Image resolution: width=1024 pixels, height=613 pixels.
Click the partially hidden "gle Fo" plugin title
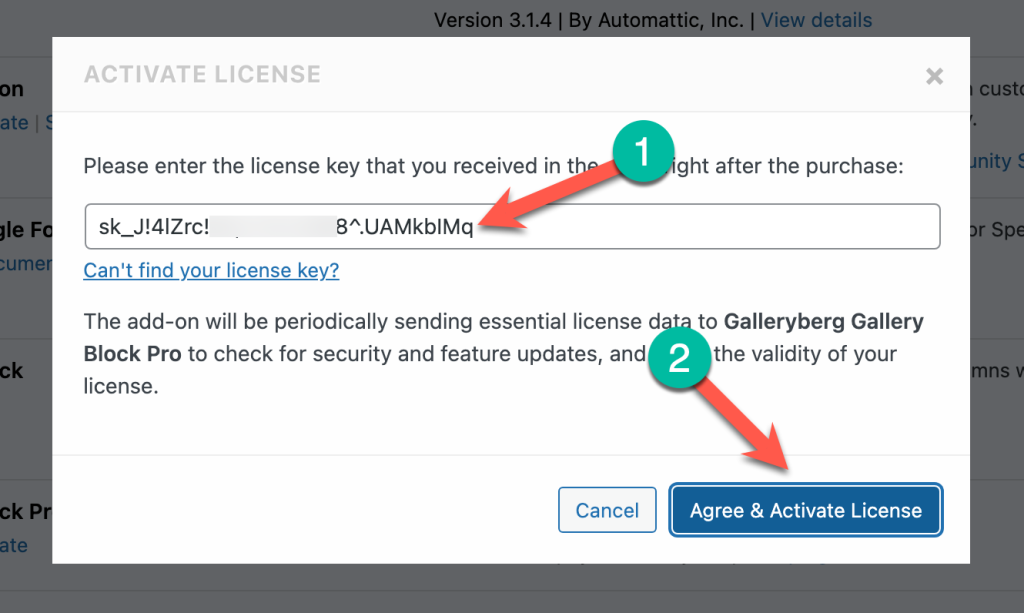(25, 230)
